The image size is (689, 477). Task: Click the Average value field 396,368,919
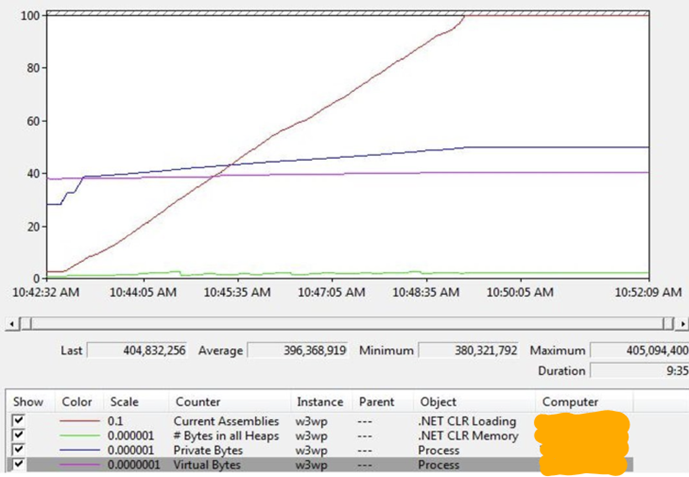[x=298, y=350]
